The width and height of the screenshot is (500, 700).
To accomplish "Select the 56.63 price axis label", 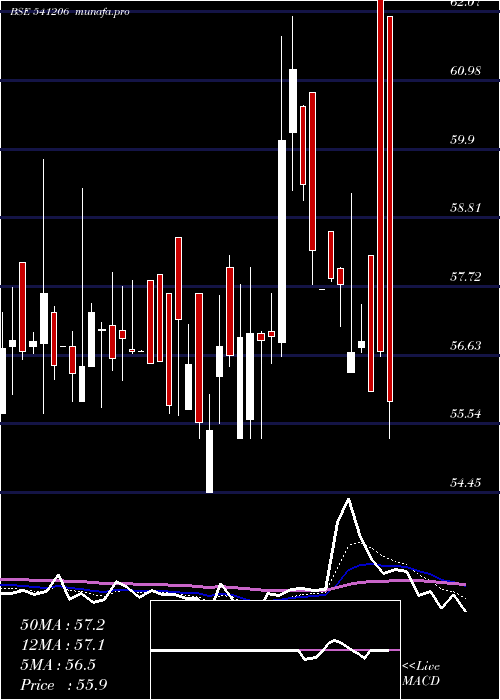I will (465, 346).
